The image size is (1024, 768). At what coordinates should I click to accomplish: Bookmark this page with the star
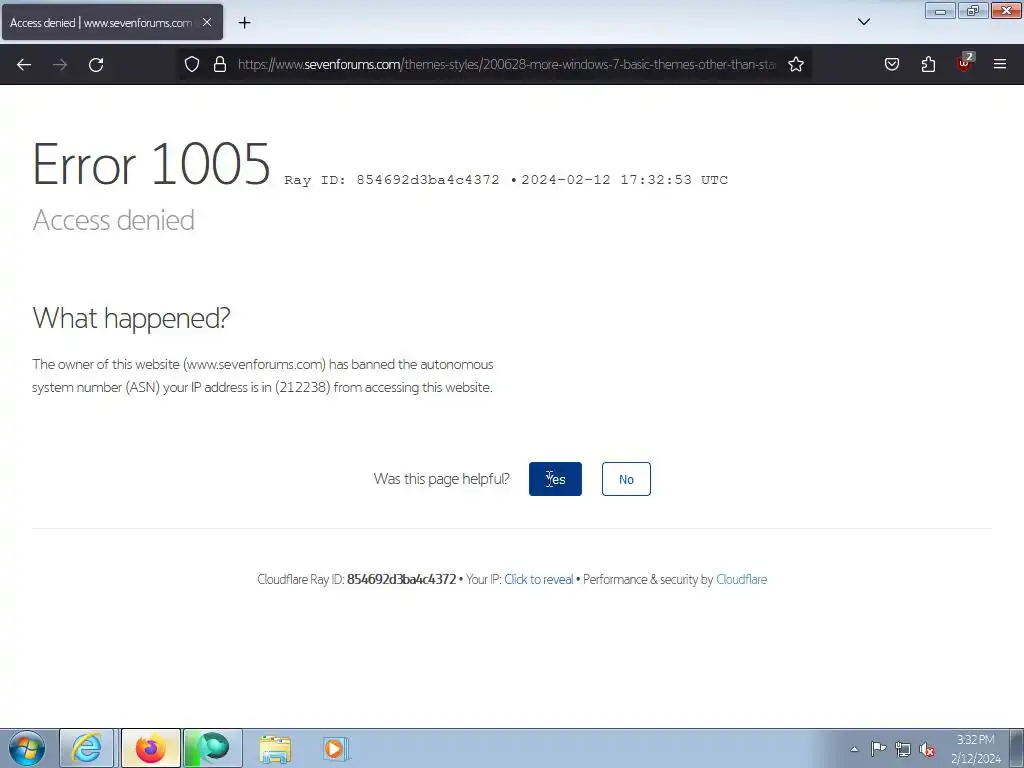click(795, 64)
